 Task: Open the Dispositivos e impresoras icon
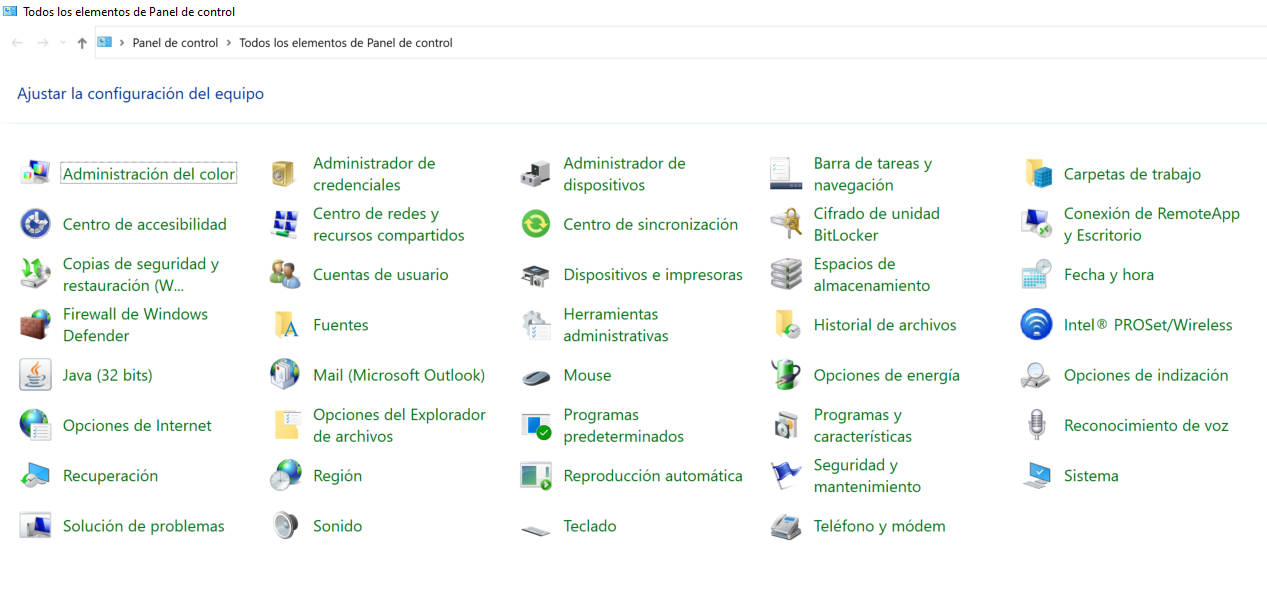click(536, 274)
